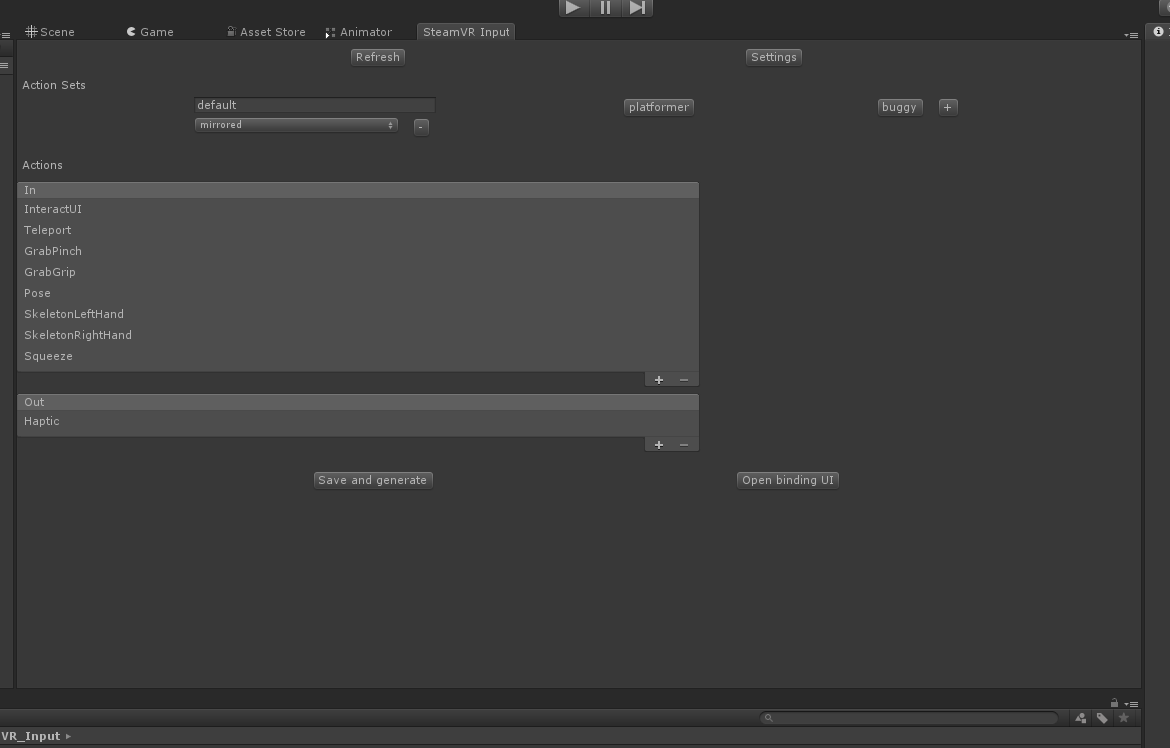Select the Pose action
1170x748 pixels.
coord(358,293)
